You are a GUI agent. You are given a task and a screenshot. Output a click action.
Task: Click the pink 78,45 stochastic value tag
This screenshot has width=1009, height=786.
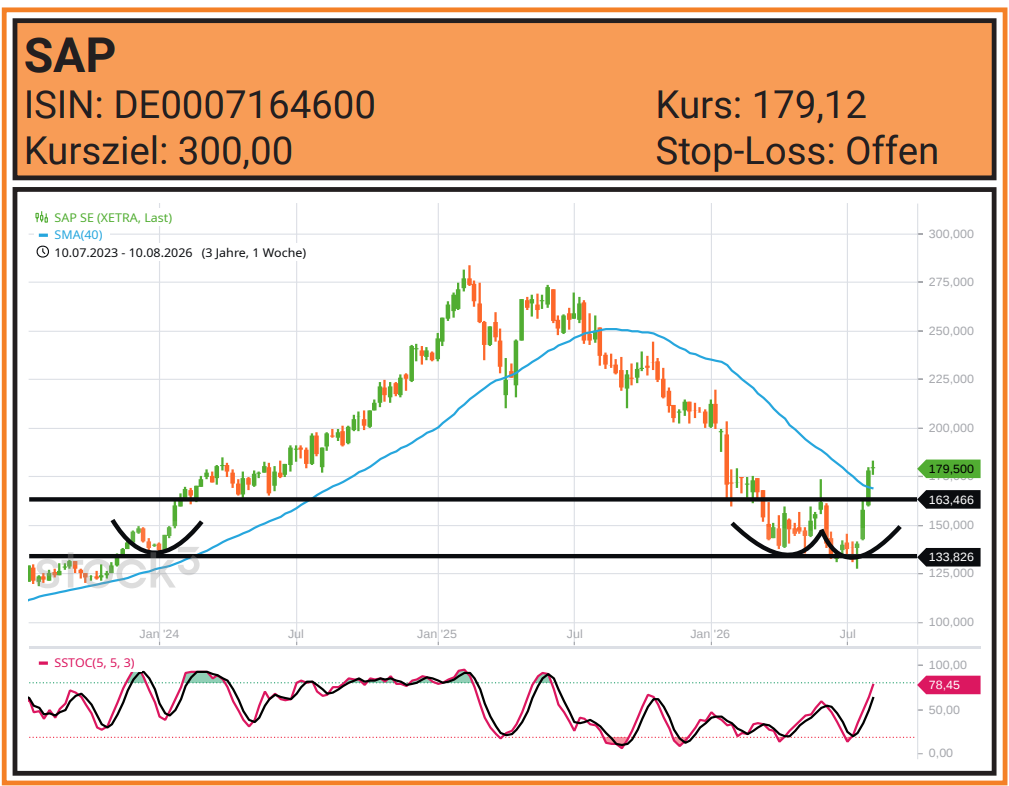(949, 685)
